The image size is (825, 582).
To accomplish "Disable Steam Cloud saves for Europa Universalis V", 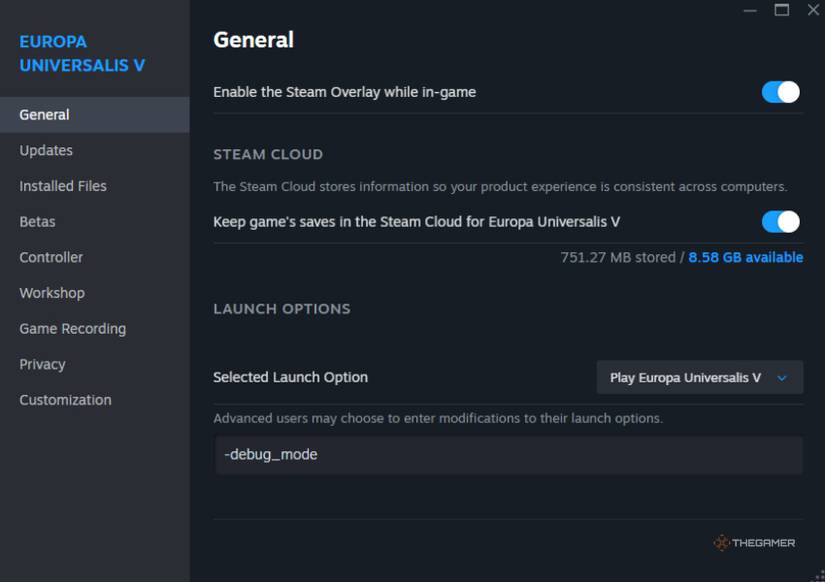I will [x=779, y=221].
